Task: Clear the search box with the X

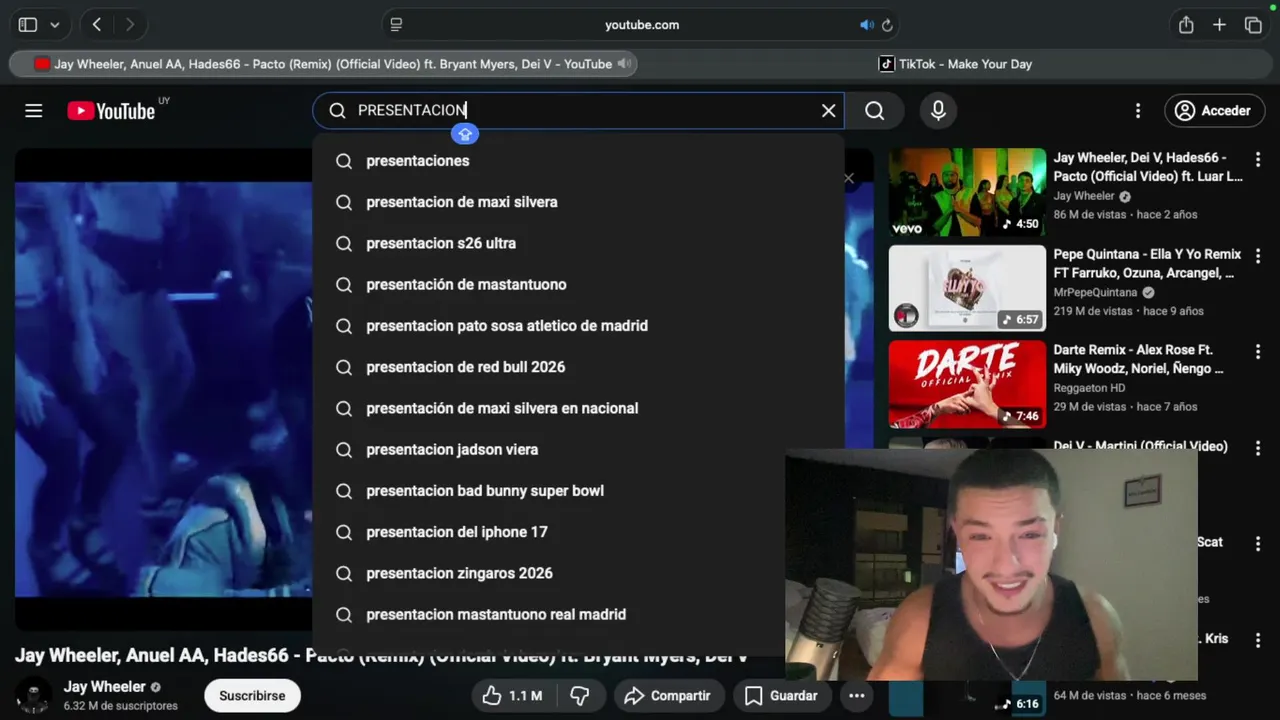Action: point(828,111)
